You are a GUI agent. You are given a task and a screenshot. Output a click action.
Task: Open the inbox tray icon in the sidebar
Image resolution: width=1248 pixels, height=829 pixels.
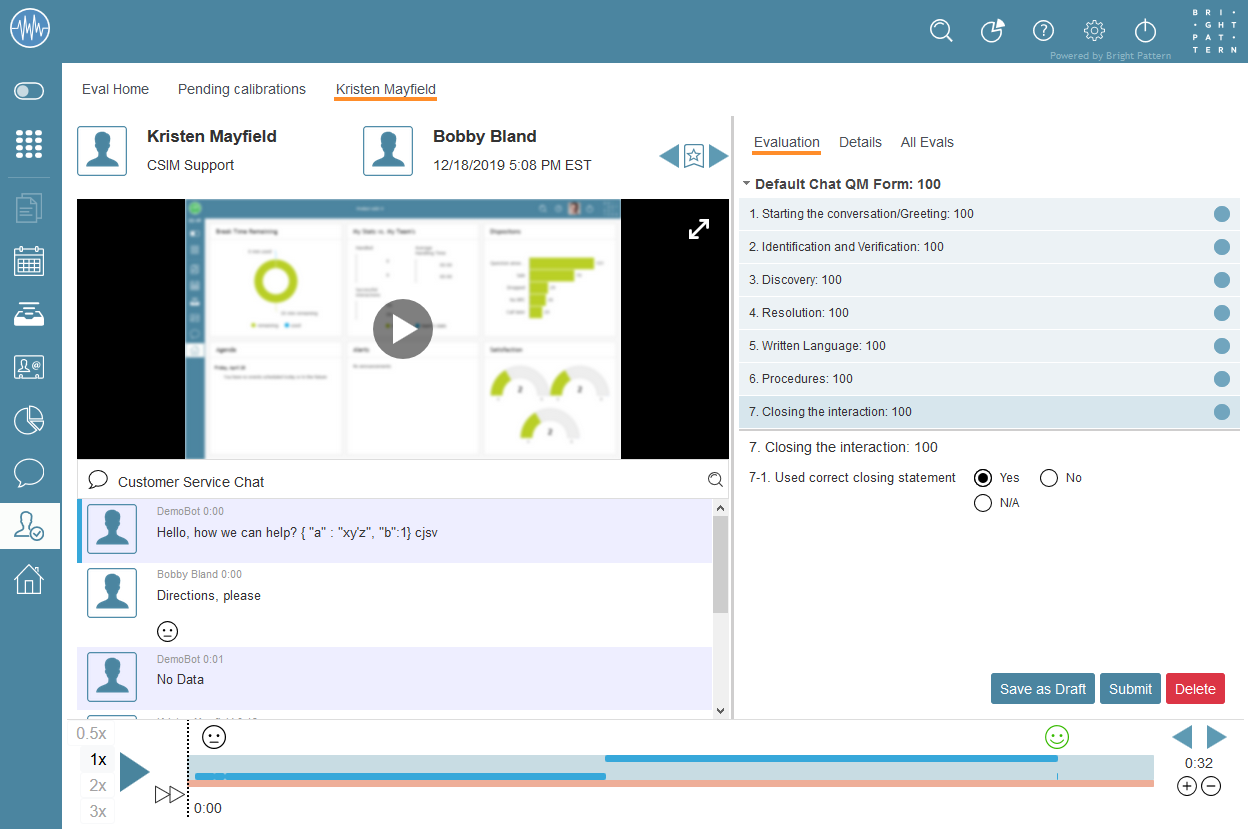(30, 314)
